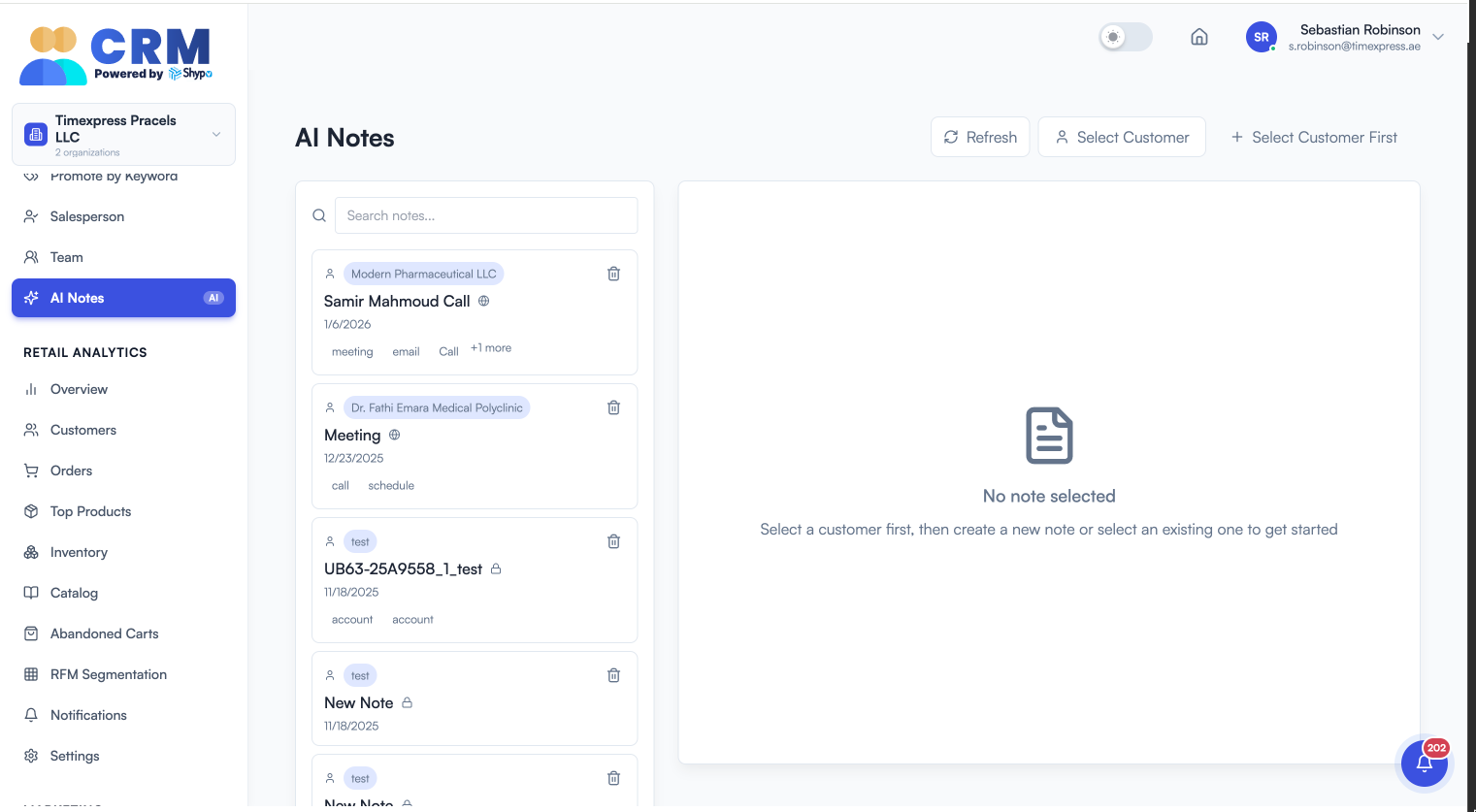
Task: Click the Settings gear icon
Action: (31, 756)
